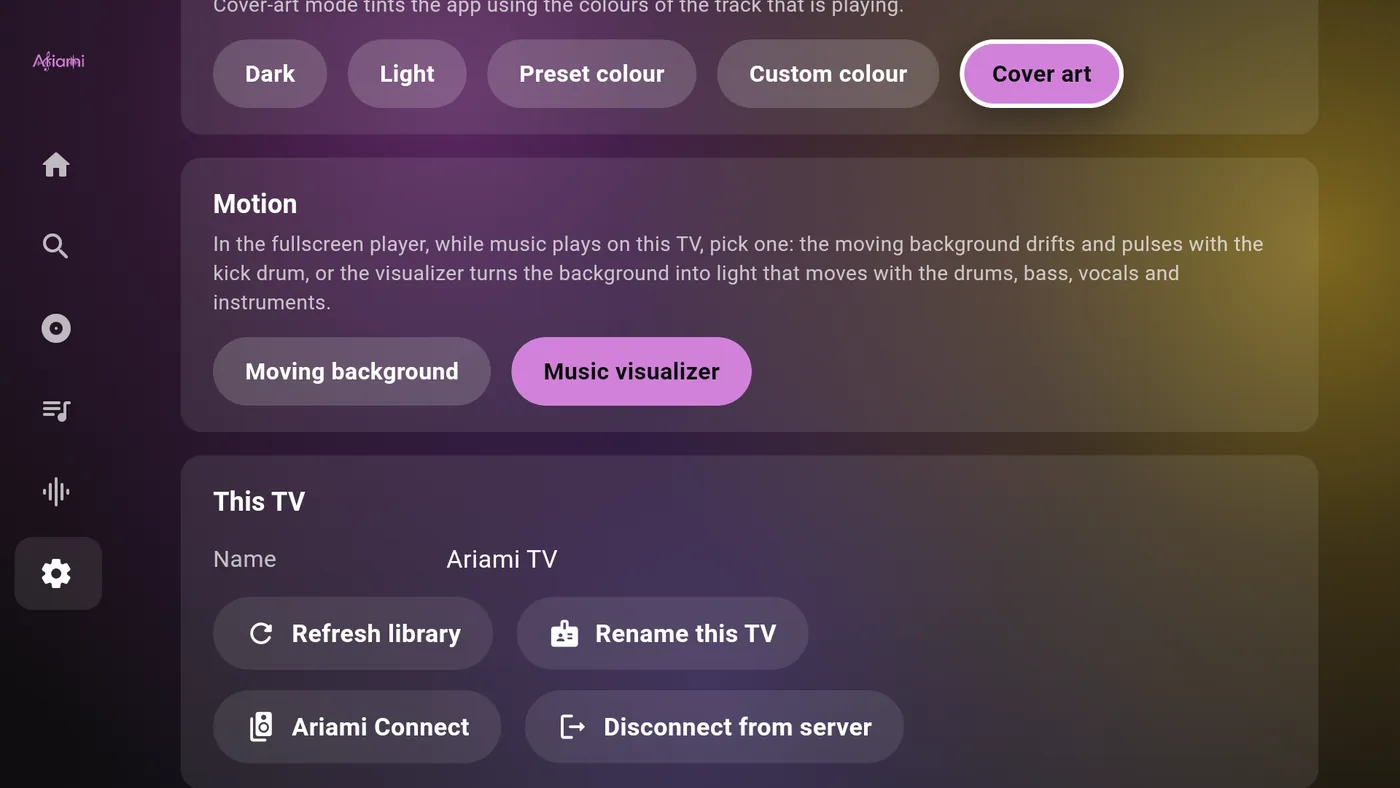Enable the Moving background motion option

pyautogui.click(x=352, y=371)
